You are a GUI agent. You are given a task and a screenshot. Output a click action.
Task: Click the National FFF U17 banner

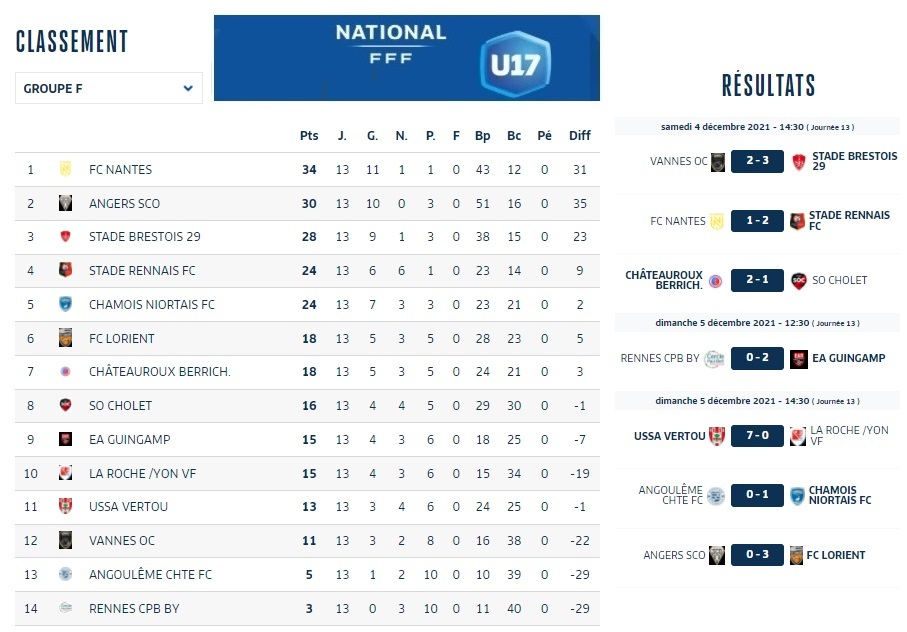407,58
